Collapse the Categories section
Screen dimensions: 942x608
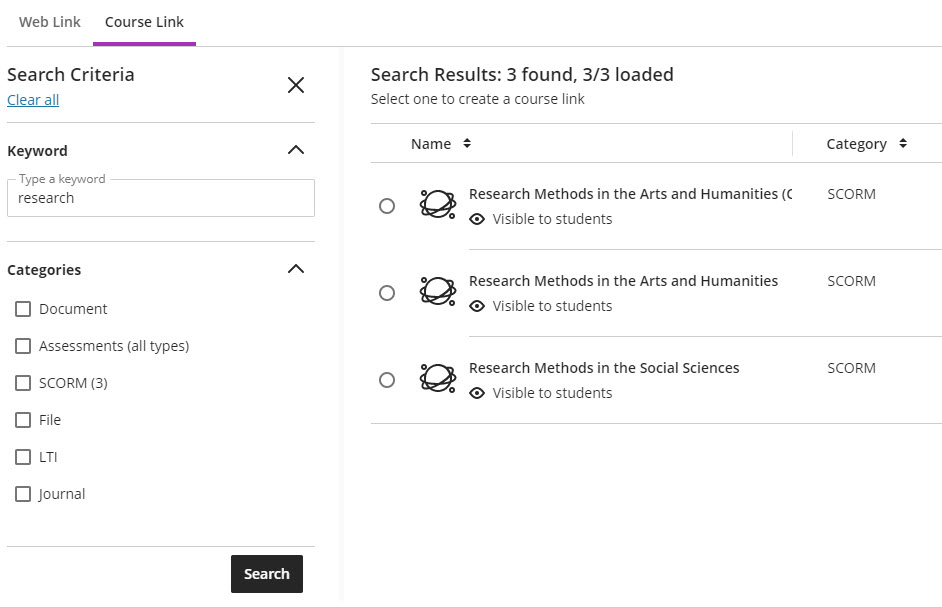296,269
